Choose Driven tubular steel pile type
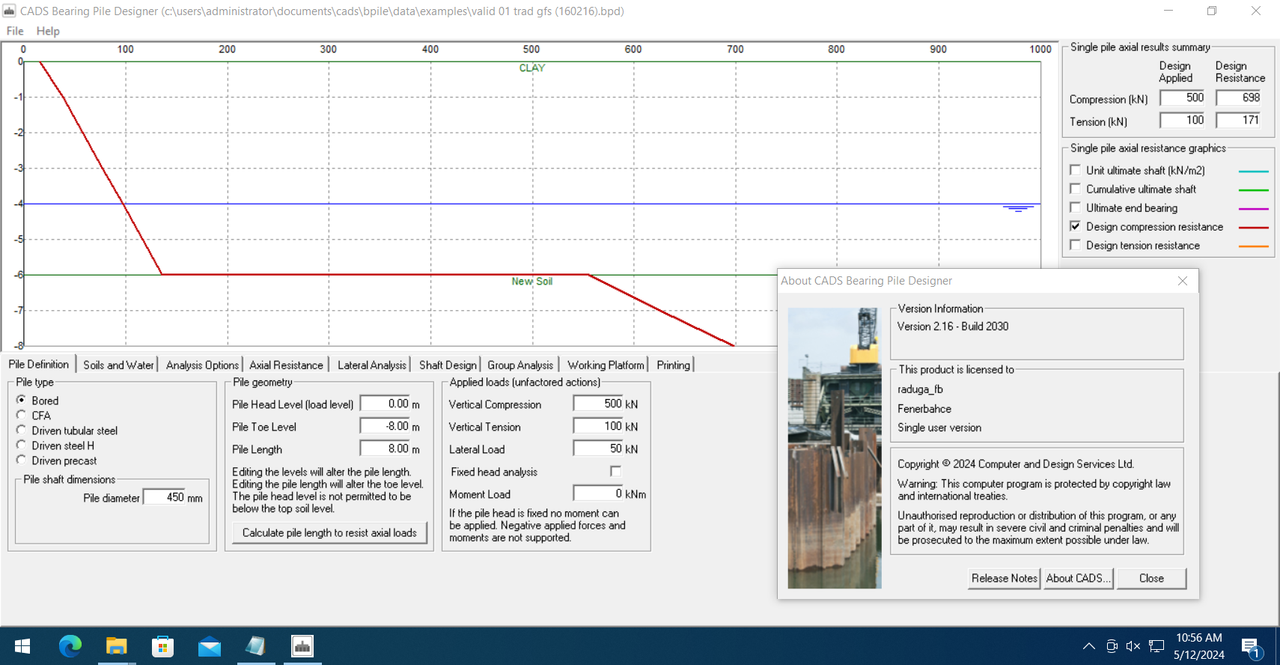This screenshot has width=1280, height=665. [x=67, y=430]
